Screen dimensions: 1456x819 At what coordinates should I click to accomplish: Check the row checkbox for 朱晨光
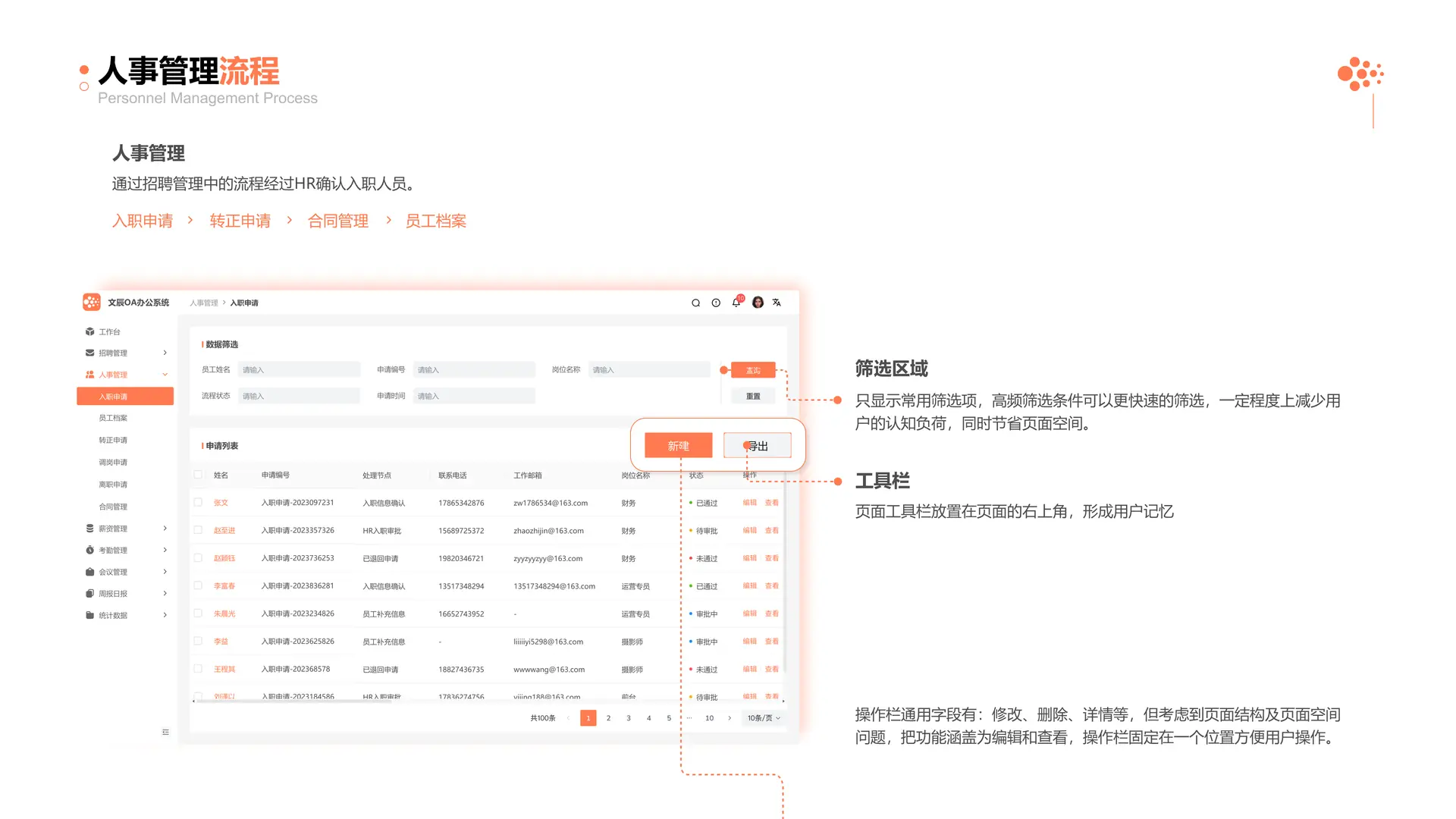click(198, 613)
